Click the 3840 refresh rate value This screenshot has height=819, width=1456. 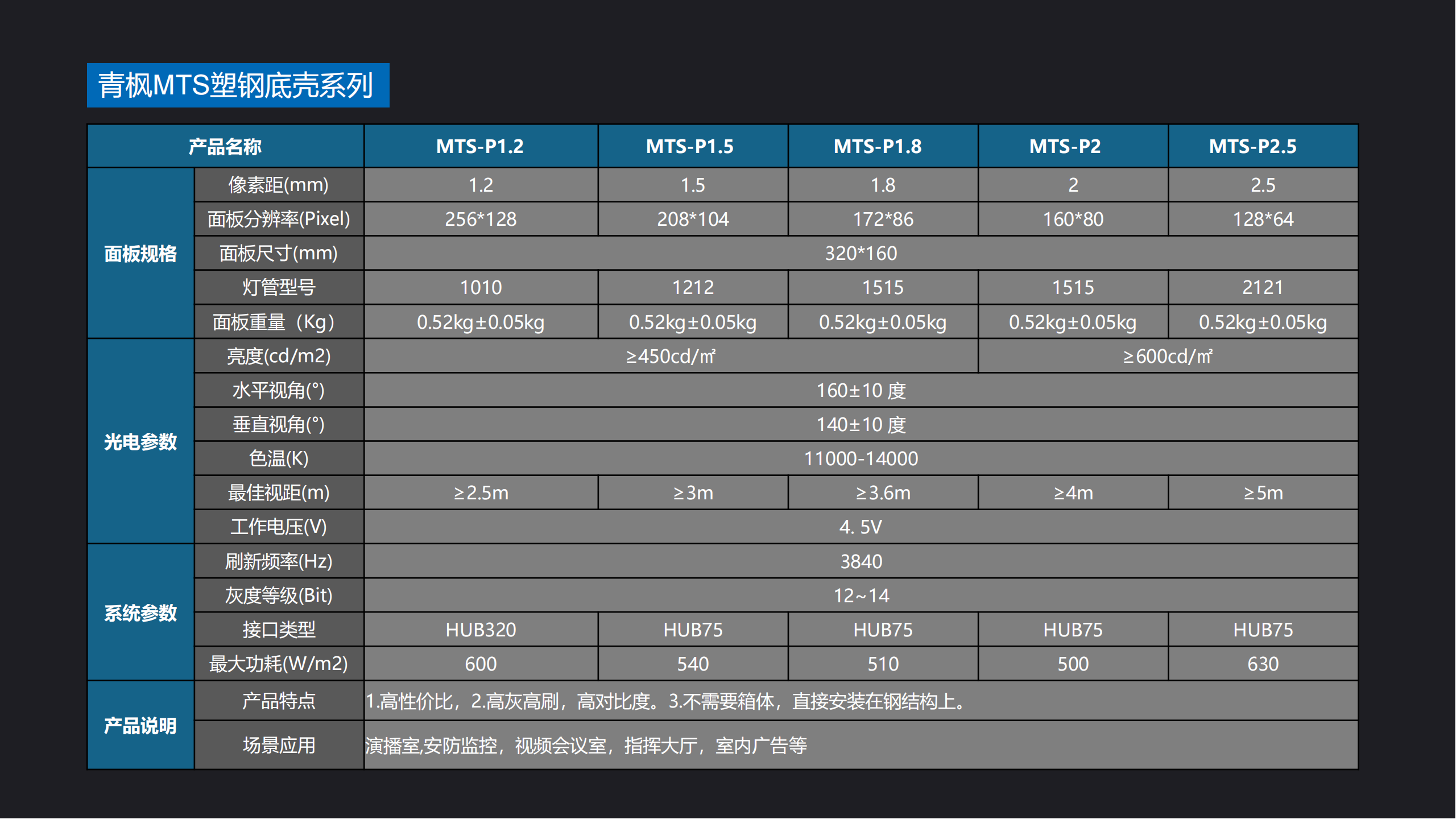point(861,561)
